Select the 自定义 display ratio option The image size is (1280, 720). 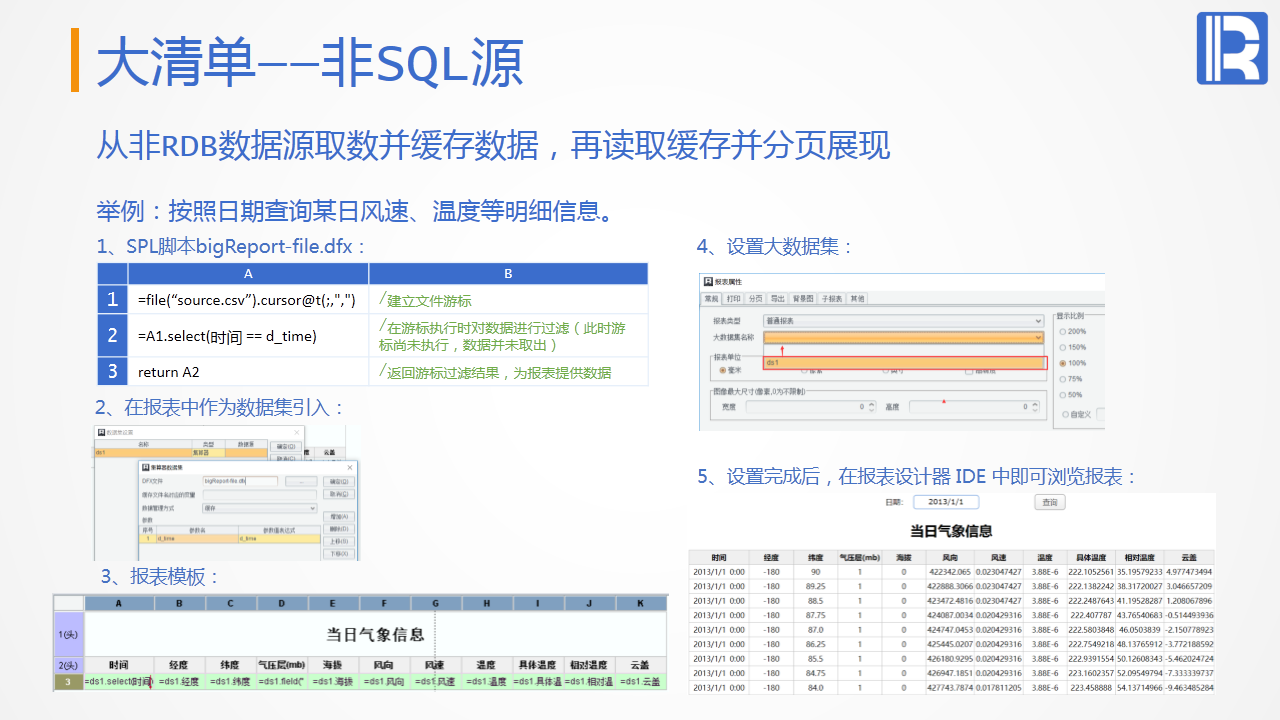(1063, 413)
